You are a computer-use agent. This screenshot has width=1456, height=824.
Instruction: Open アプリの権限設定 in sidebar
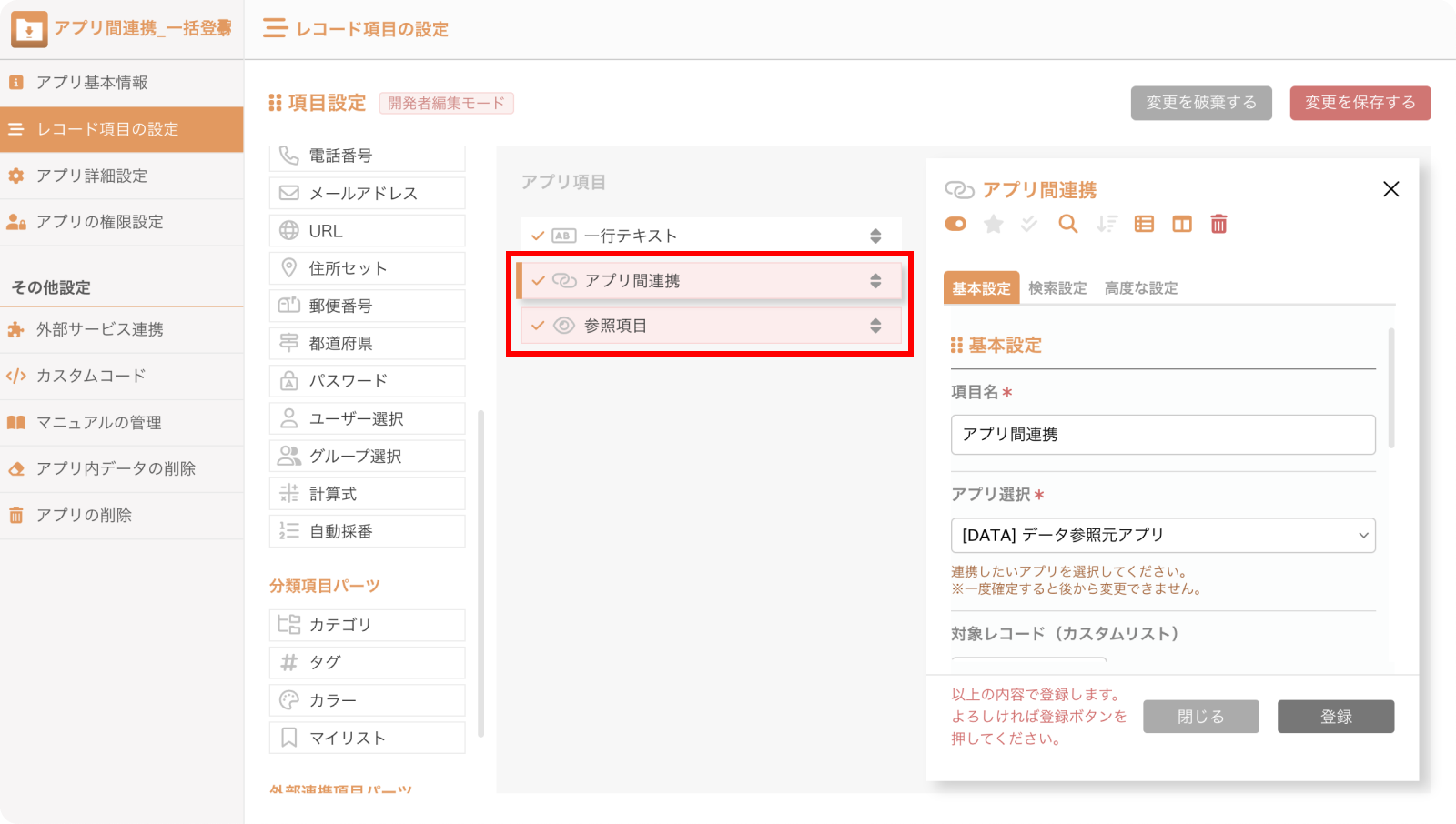click(x=122, y=222)
